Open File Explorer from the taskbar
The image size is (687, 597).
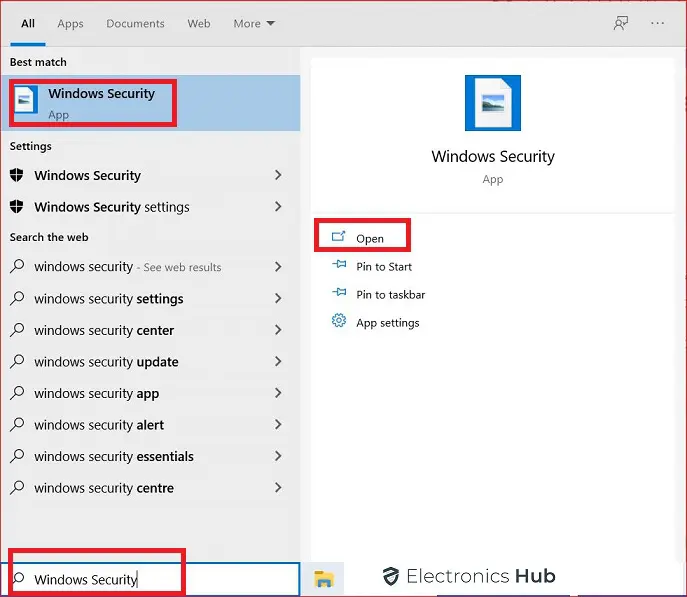pyautogui.click(x=324, y=579)
